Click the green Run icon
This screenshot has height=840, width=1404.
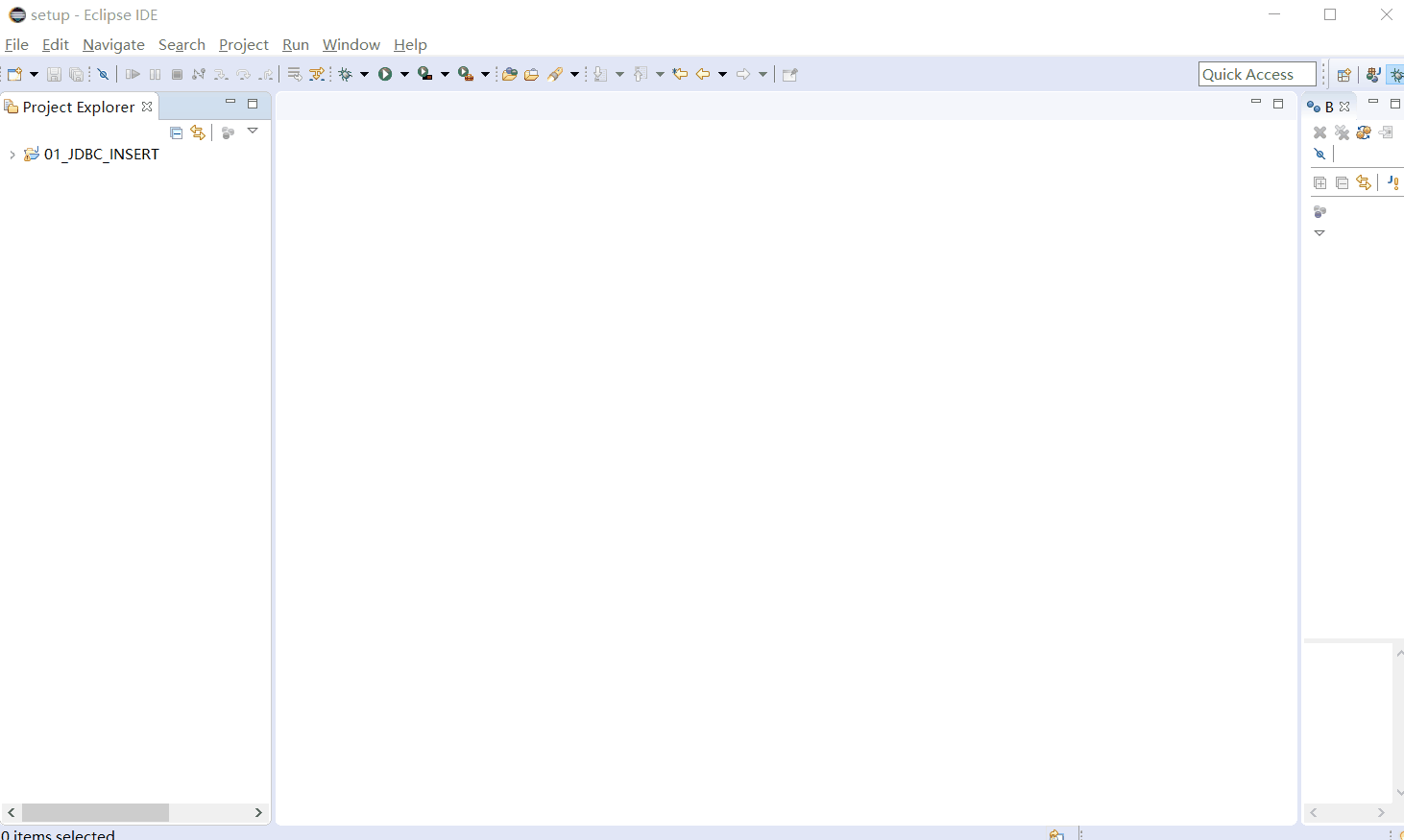(x=385, y=74)
